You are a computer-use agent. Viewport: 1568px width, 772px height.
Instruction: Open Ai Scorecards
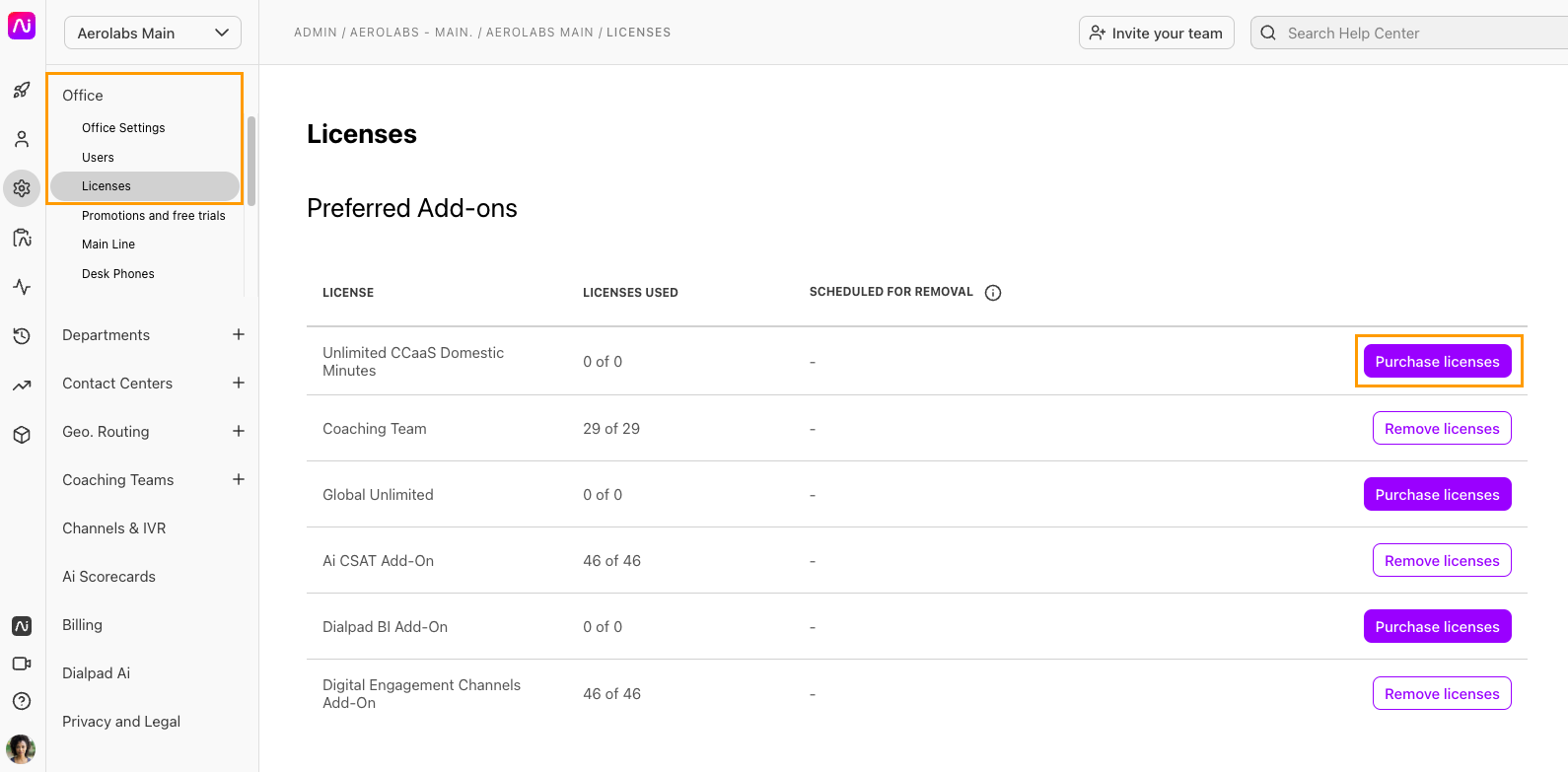pos(108,577)
